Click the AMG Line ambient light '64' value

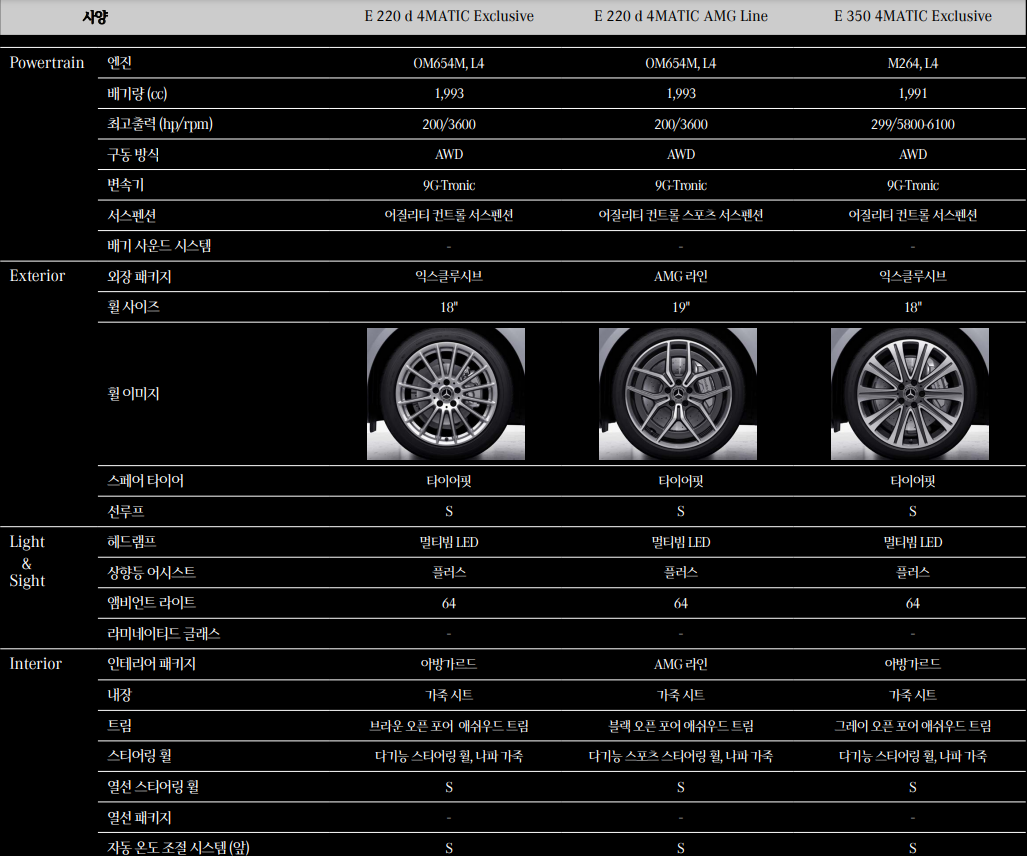click(x=681, y=603)
